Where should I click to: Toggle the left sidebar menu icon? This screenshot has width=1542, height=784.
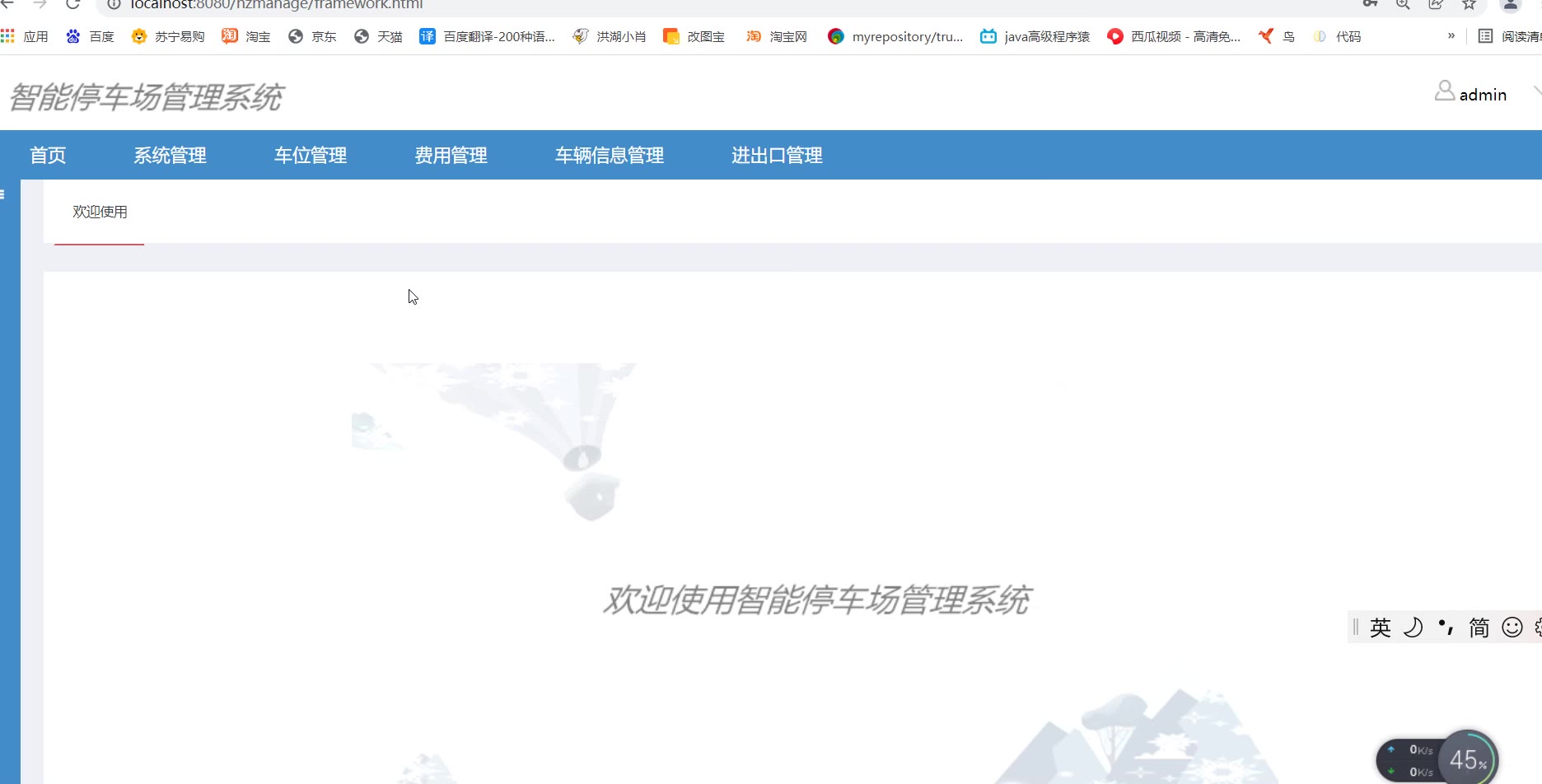[x=2, y=194]
